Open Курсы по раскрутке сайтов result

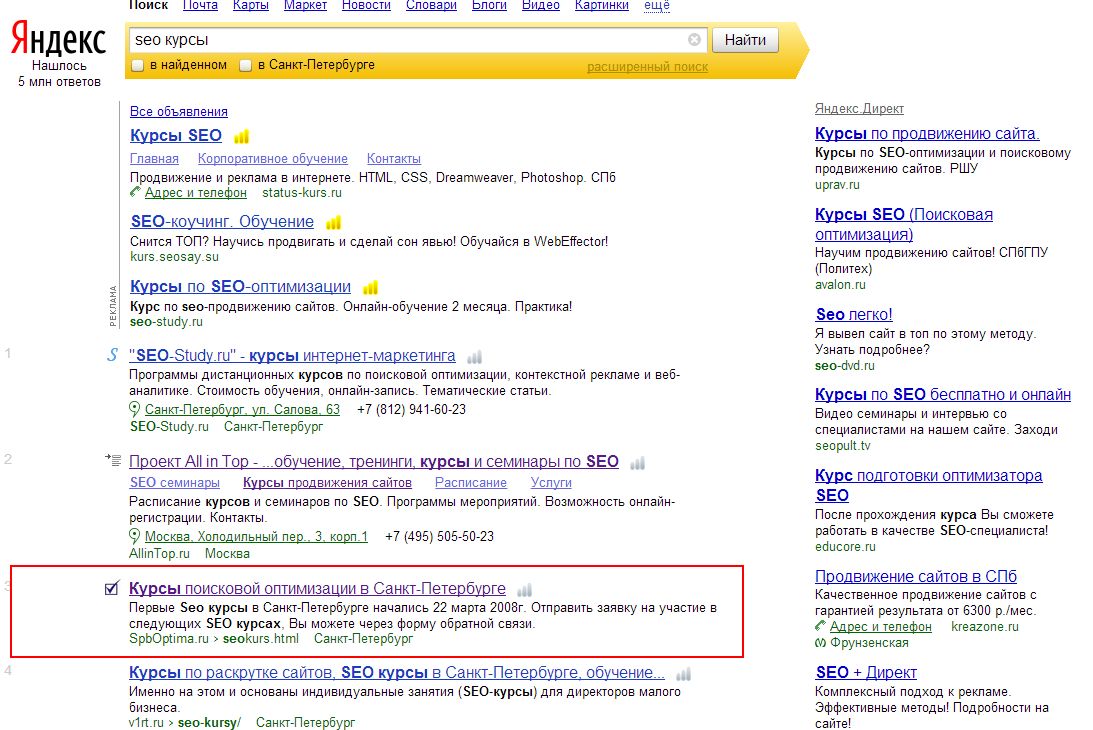point(397,673)
